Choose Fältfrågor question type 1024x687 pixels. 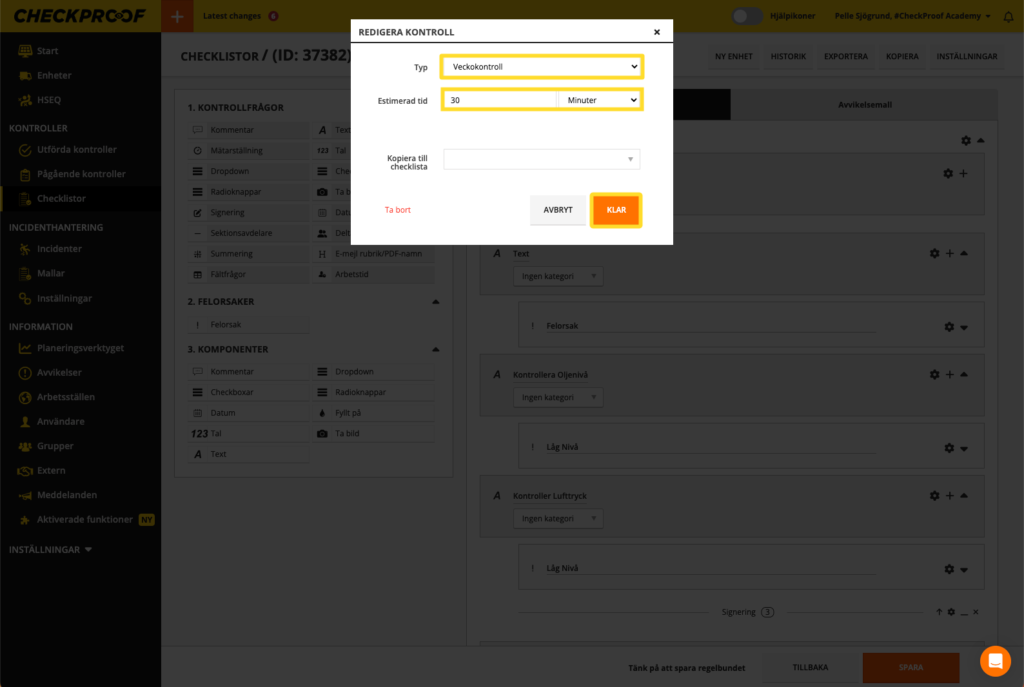pyautogui.click(x=227, y=274)
